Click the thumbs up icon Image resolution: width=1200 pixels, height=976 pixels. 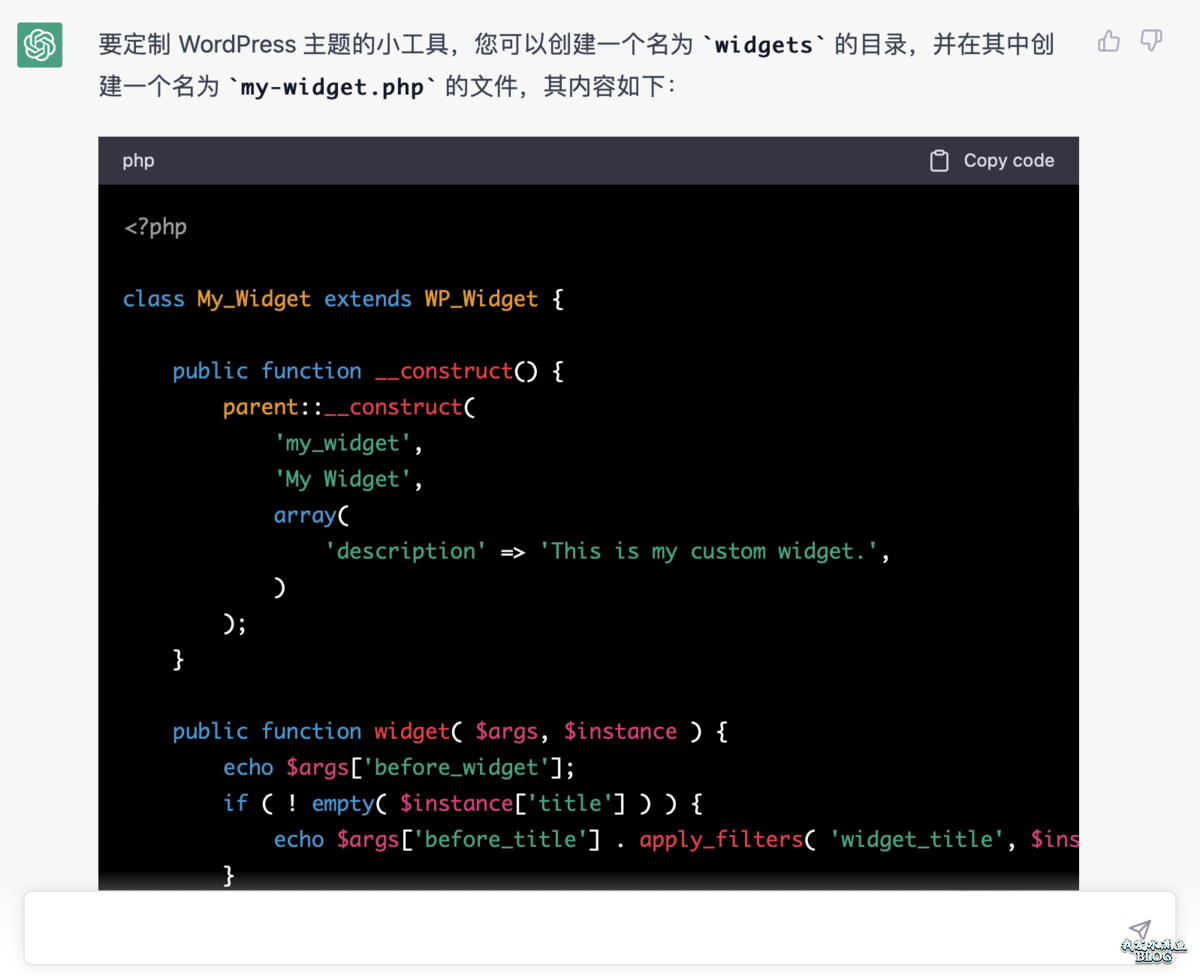[x=1108, y=41]
